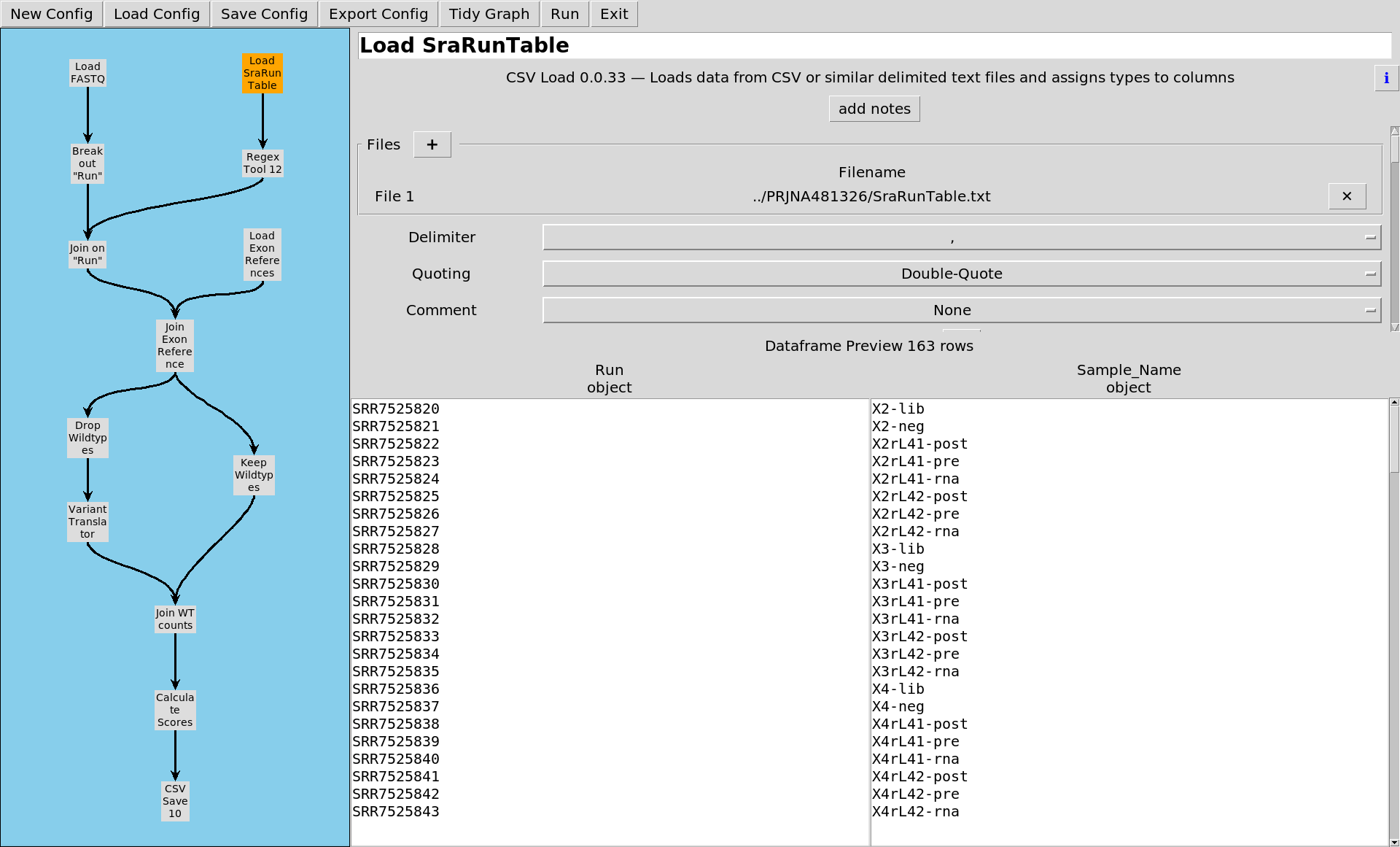Screen dimensions: 1400x847
Task: Select the Calculate Scores node
Action: coord(175,710)
